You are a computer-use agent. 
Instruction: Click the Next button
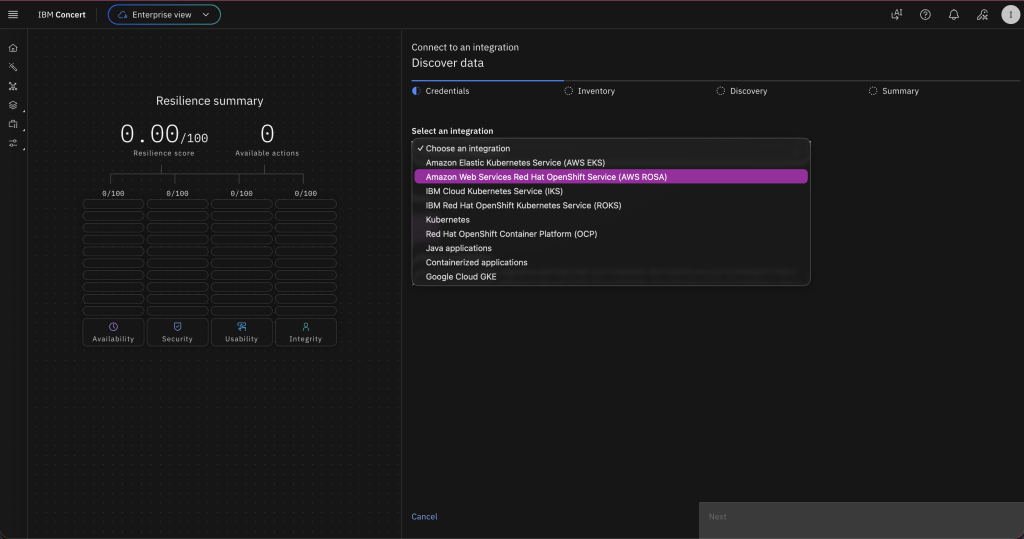(861, 521)
